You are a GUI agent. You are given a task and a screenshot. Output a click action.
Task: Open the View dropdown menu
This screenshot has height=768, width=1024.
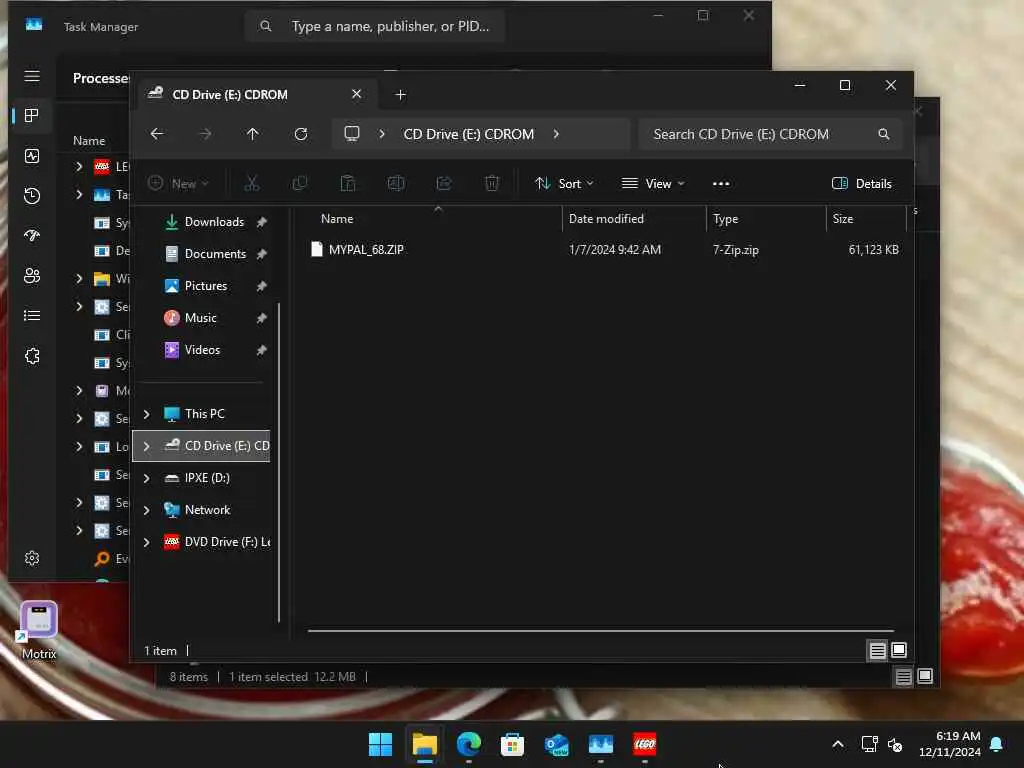coord(653,184)
